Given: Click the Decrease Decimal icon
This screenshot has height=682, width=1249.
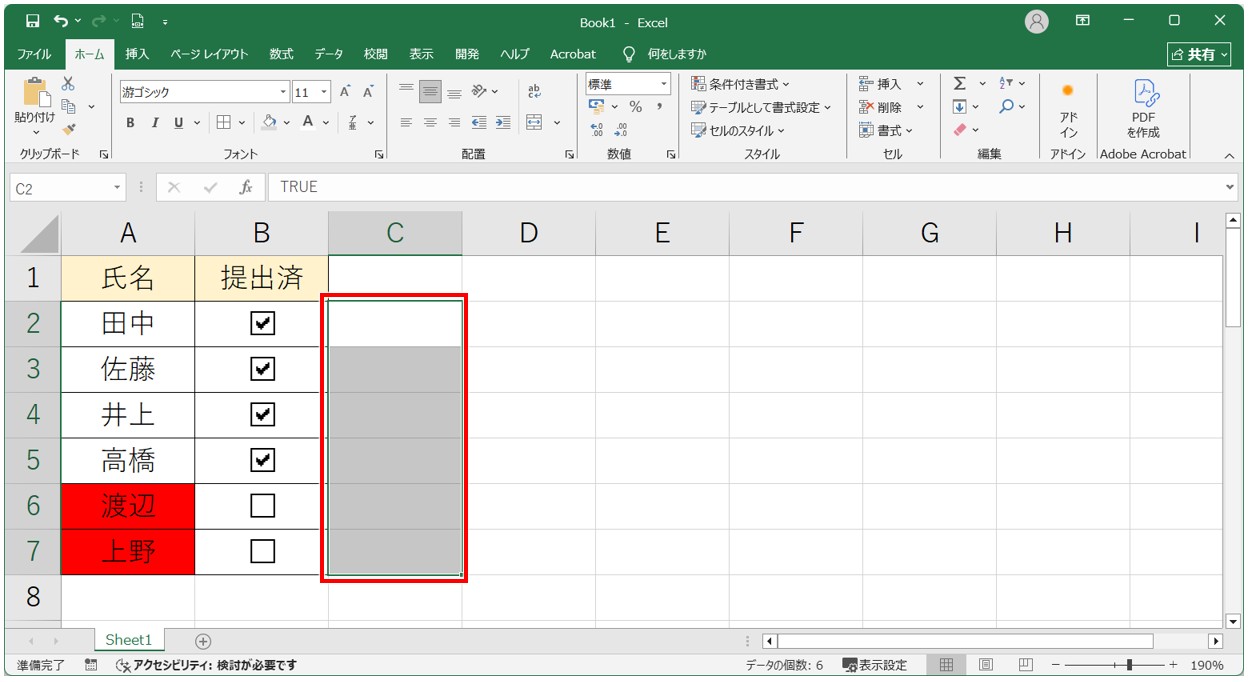Looking at the screenshot, I should tap(621, 130).
